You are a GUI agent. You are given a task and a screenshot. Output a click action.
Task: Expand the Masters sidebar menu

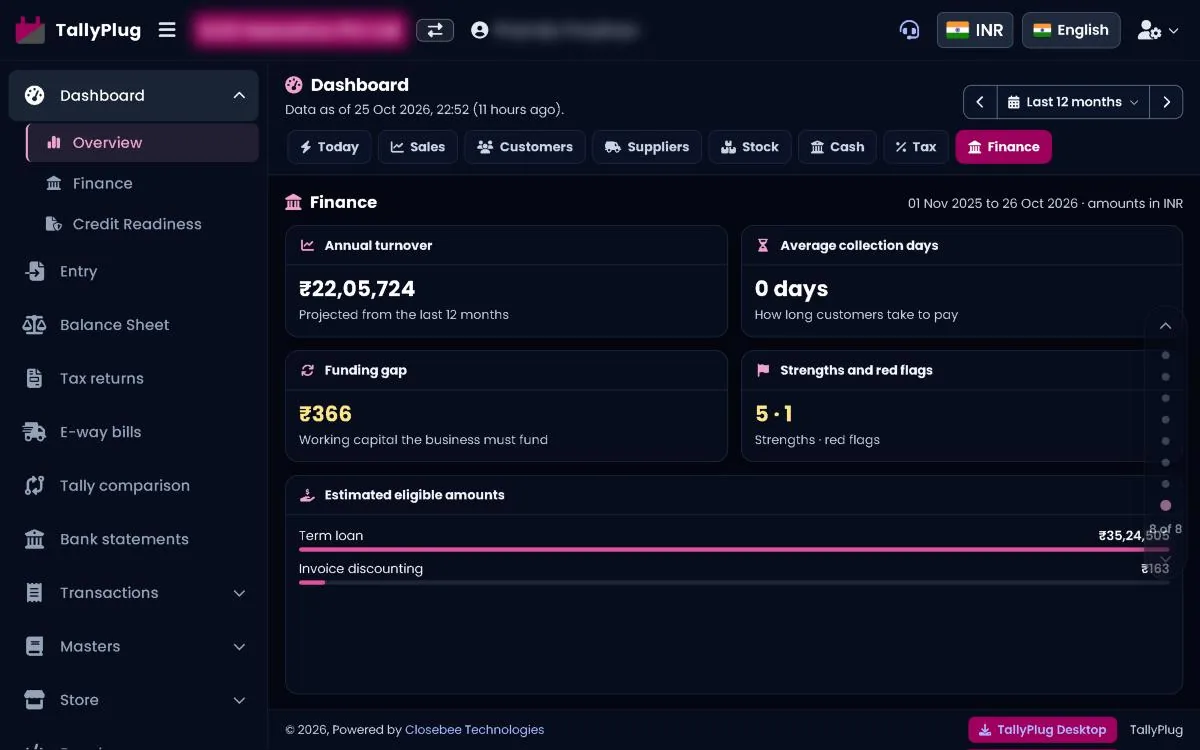133,647
